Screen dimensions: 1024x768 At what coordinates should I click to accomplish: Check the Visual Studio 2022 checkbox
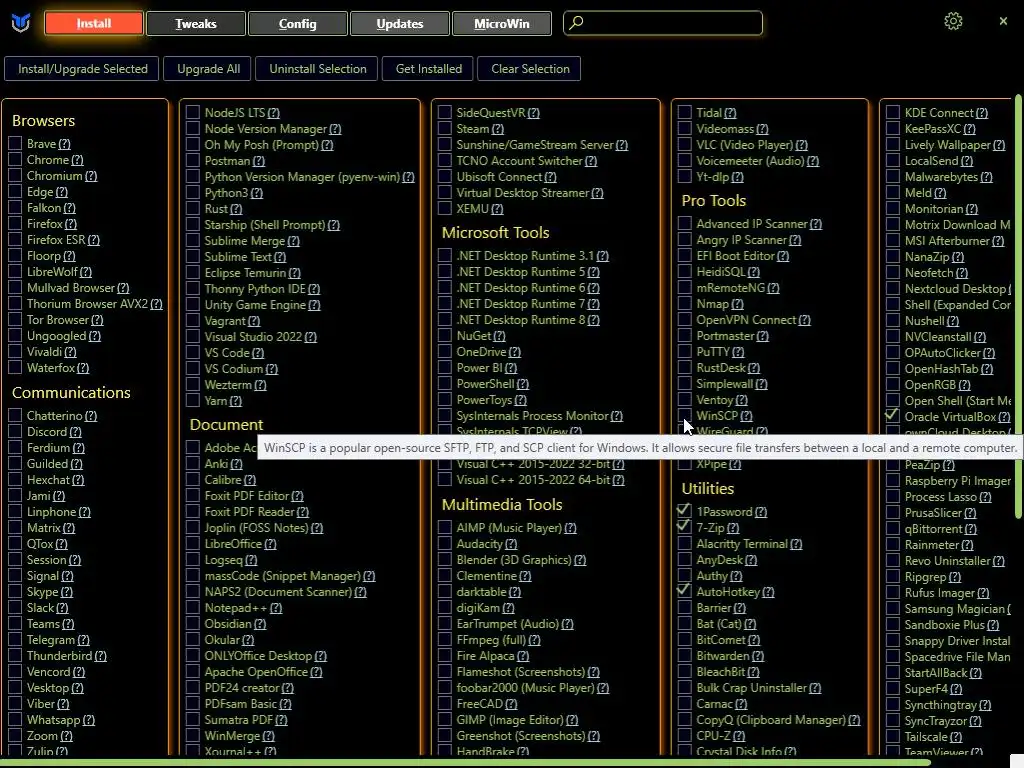193,337
